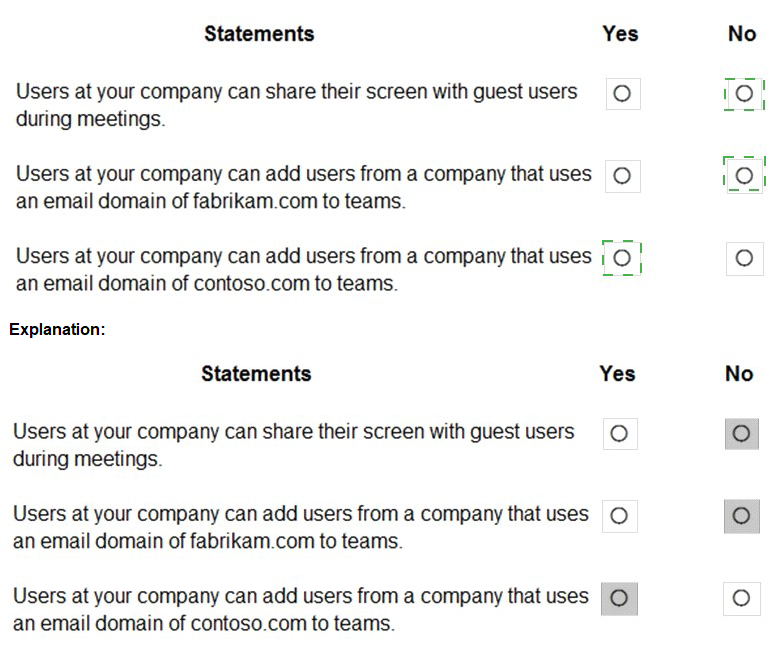
Task: Click the top table's contoso.com statement text
Action: (x=303, y=270)
